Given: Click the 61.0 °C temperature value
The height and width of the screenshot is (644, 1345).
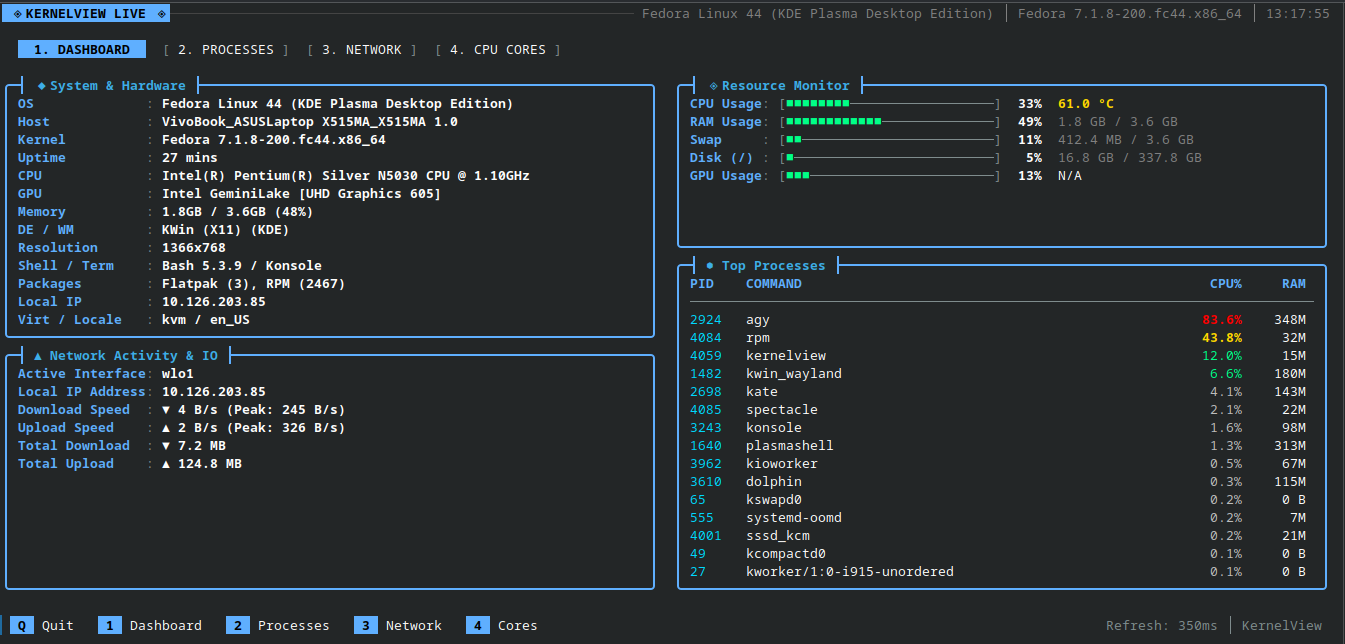Looking at the screenshot, I should pyautogui.click(x=1086, y=103).
